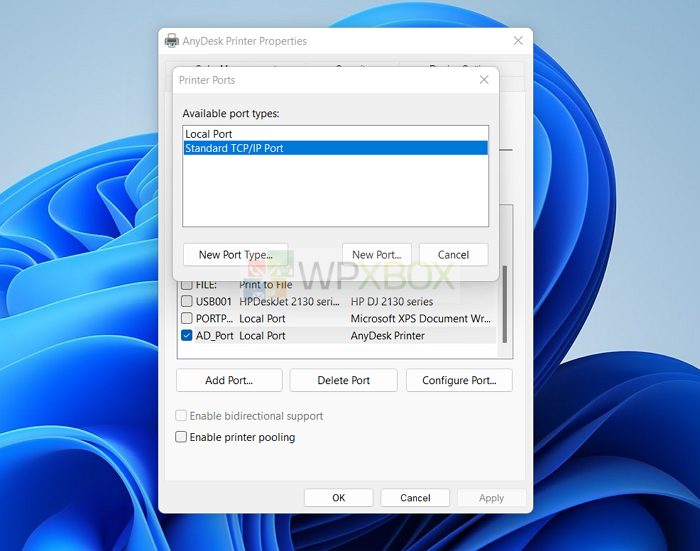The image size is (700, 551).
Task: Click the Delete Port button
Action: [343, 380]
